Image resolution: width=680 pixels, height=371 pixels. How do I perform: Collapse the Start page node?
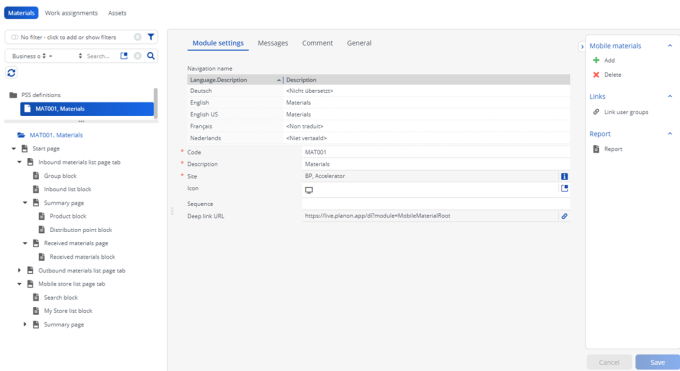13,149
